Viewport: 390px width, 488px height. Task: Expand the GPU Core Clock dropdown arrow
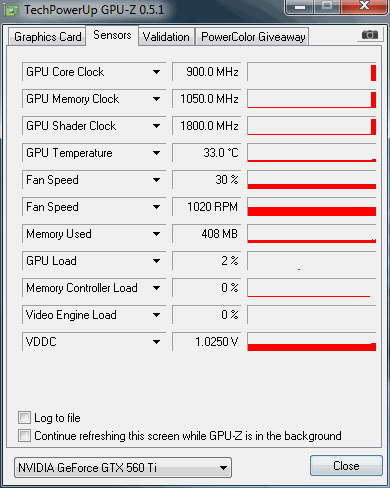156,72
